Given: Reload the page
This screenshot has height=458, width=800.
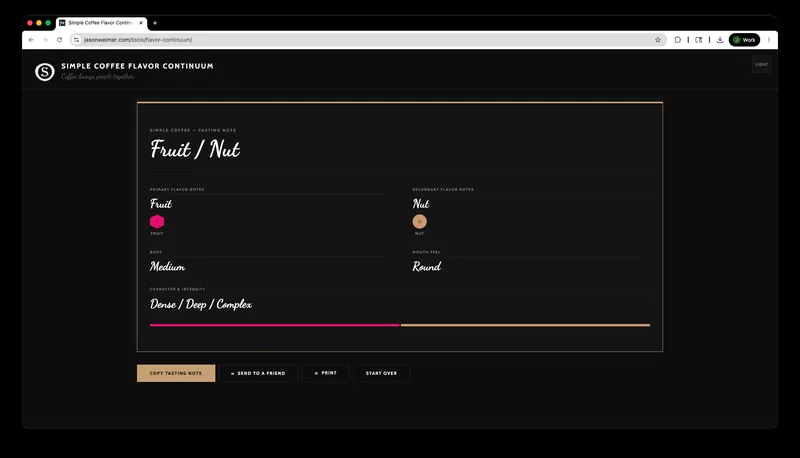Looking at the screenshot, I should click(59, 40).
